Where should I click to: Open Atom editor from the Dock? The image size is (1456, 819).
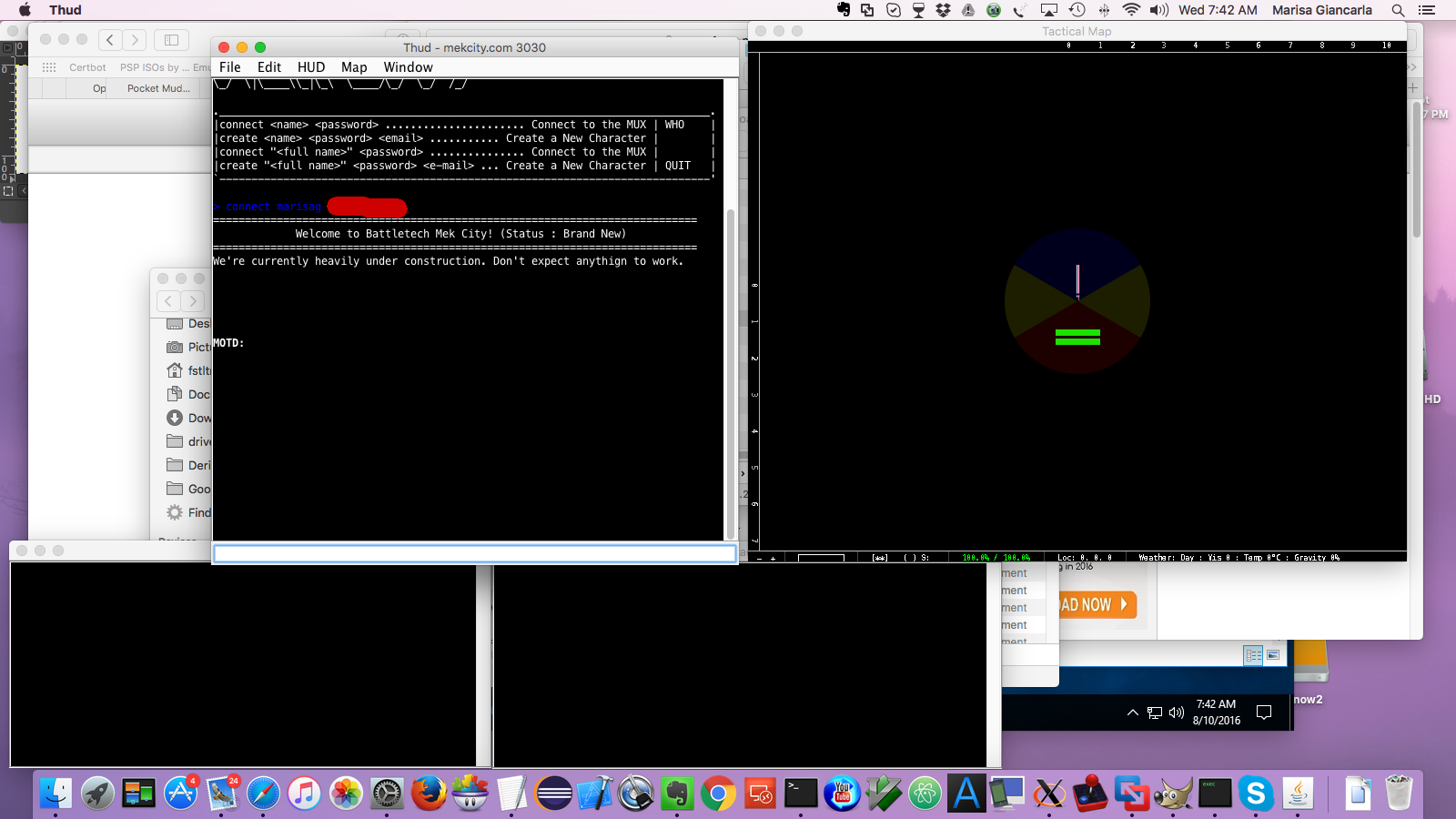tap(925, 794)
